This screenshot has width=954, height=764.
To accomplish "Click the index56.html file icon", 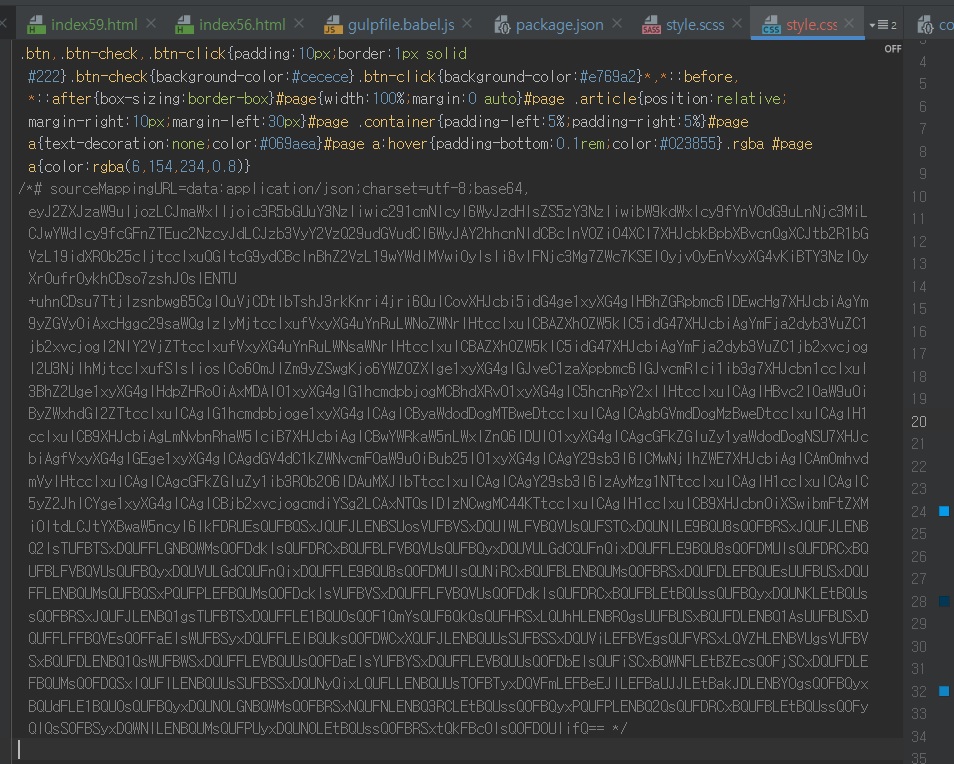I will (x=185, y=25).
